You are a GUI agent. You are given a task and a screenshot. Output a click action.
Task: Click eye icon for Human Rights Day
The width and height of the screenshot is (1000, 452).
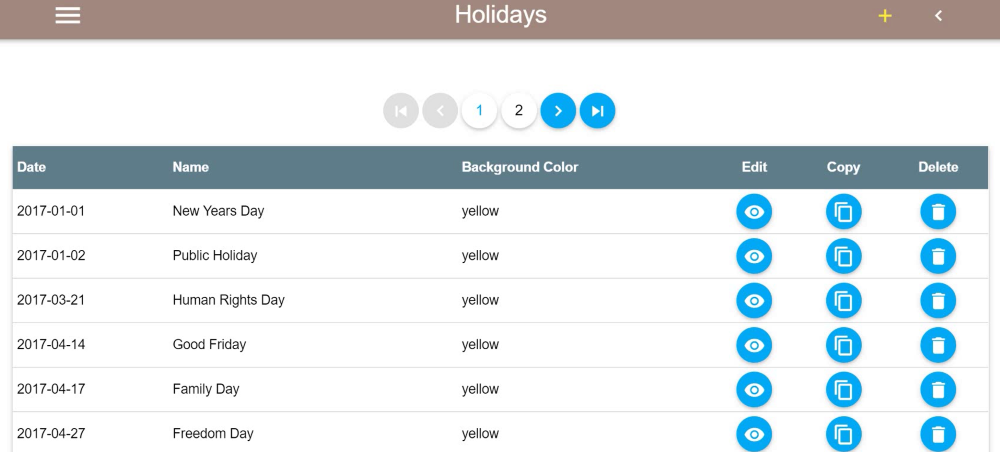pyautogui.click(x=754, y=301)
